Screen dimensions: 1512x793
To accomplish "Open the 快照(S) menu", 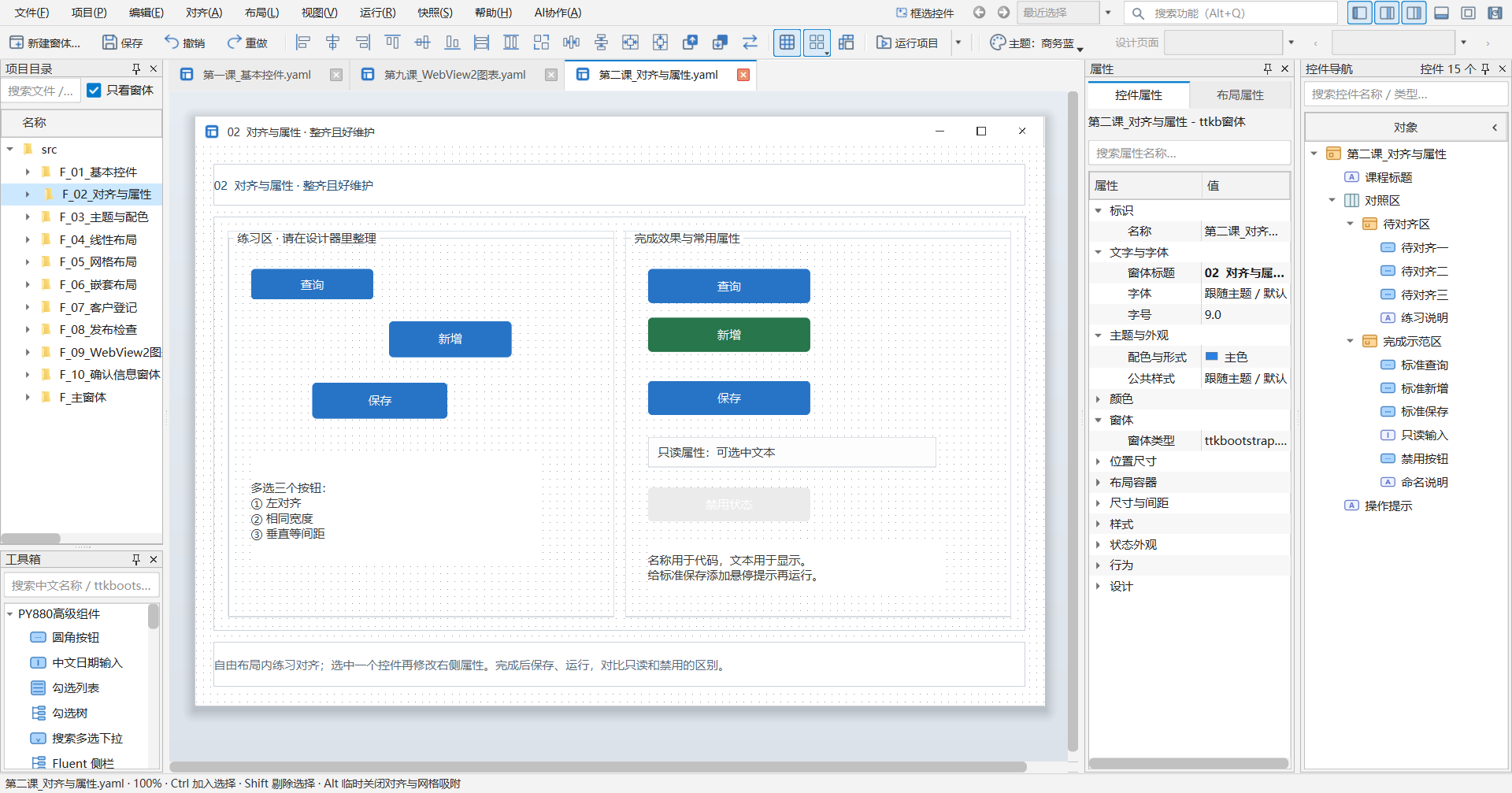I will (435, 13).
